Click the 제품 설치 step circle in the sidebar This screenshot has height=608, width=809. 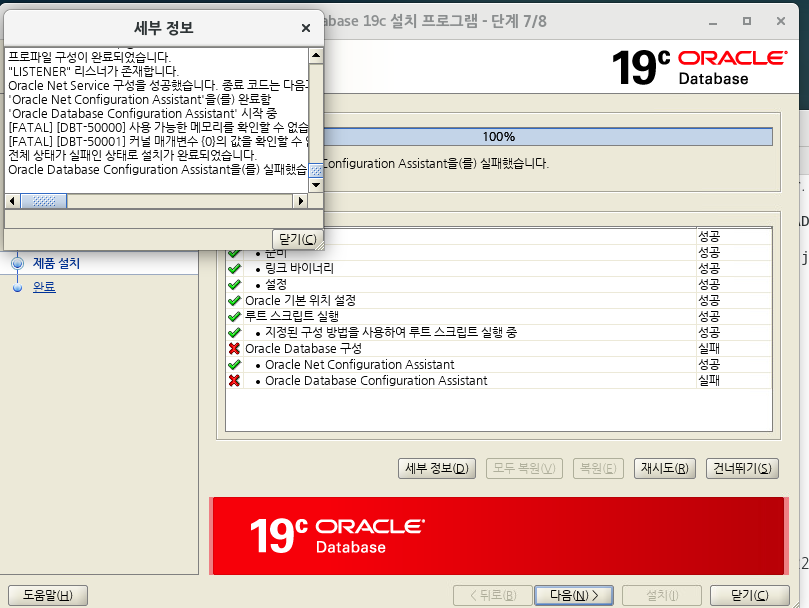click(18, 263)
